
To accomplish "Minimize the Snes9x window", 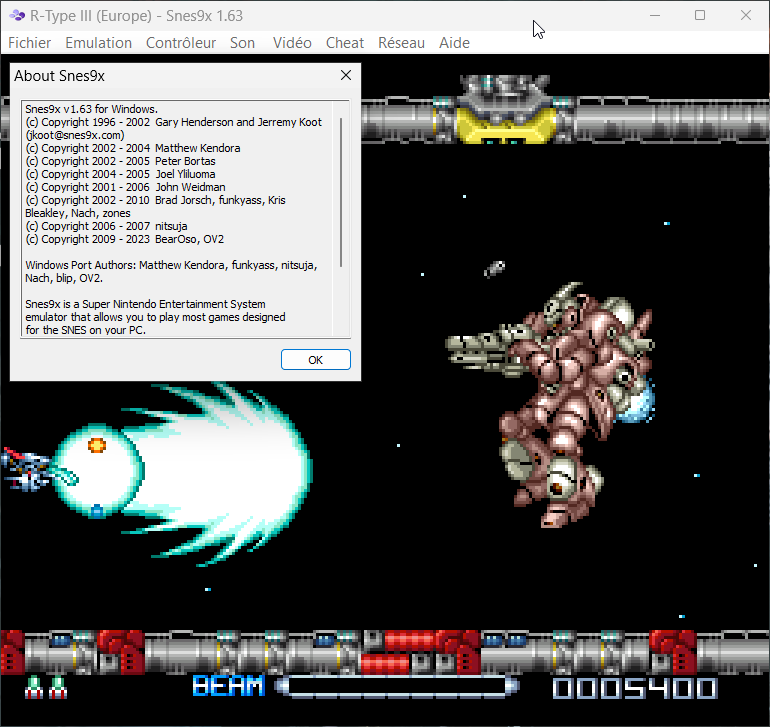I will (x=655, y=16).
